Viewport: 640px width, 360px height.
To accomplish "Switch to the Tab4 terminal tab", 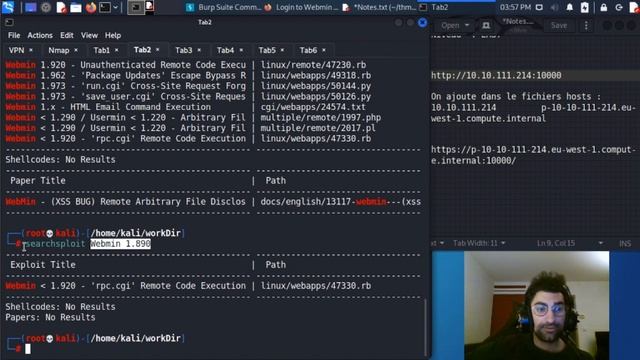I will [225, 50].
